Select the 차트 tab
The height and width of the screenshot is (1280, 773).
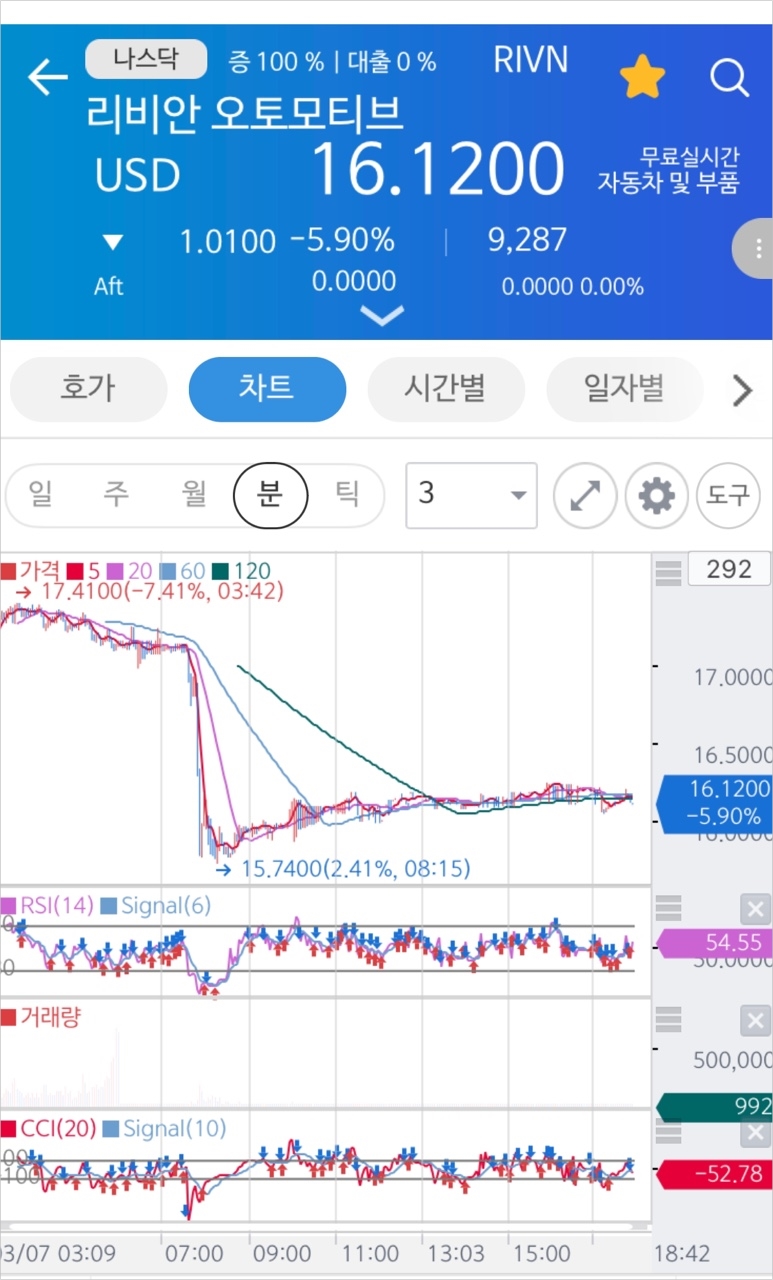(267, 389)
